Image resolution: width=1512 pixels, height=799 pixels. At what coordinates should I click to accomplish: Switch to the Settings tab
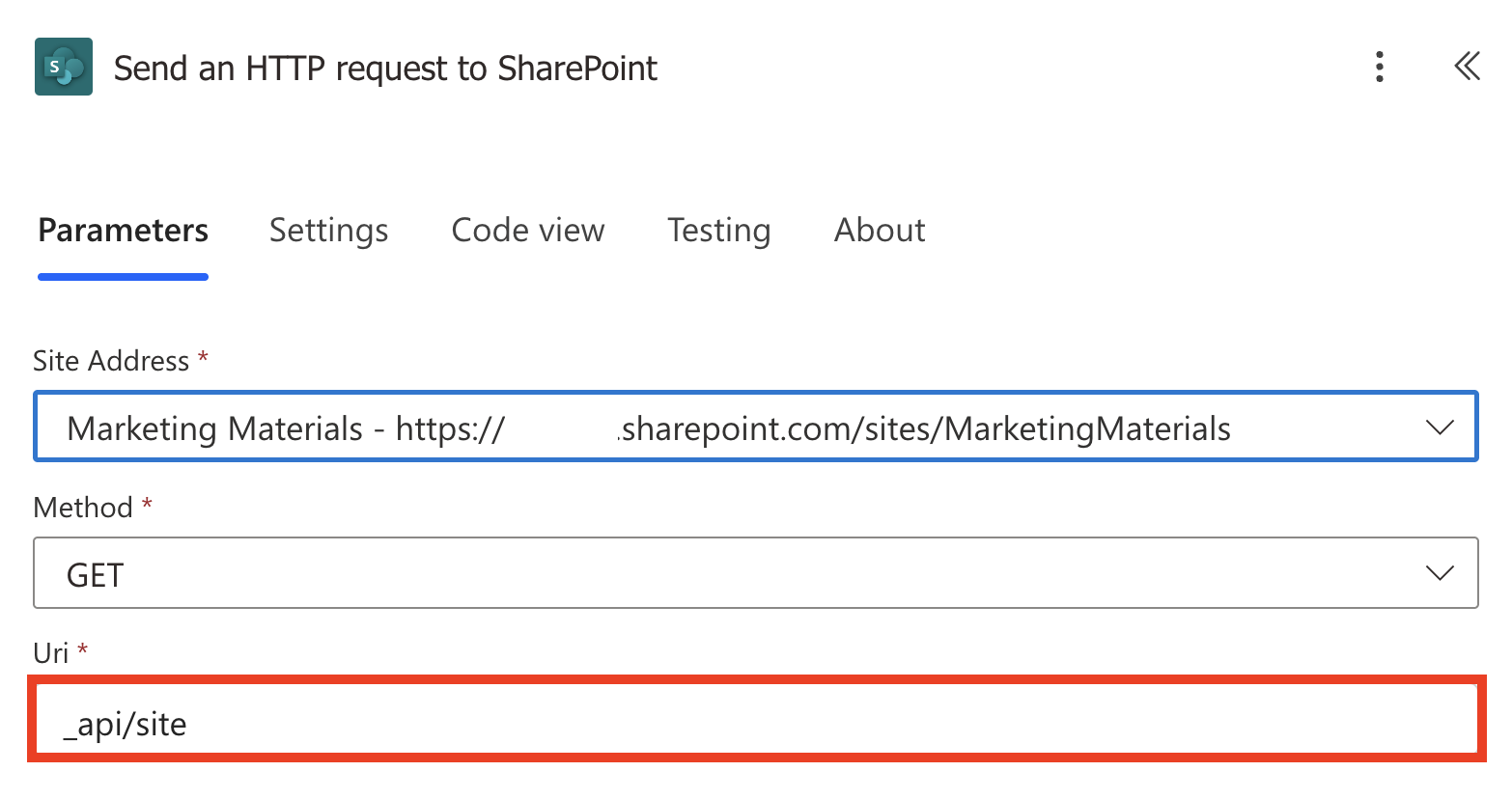[x=328, y=231]
